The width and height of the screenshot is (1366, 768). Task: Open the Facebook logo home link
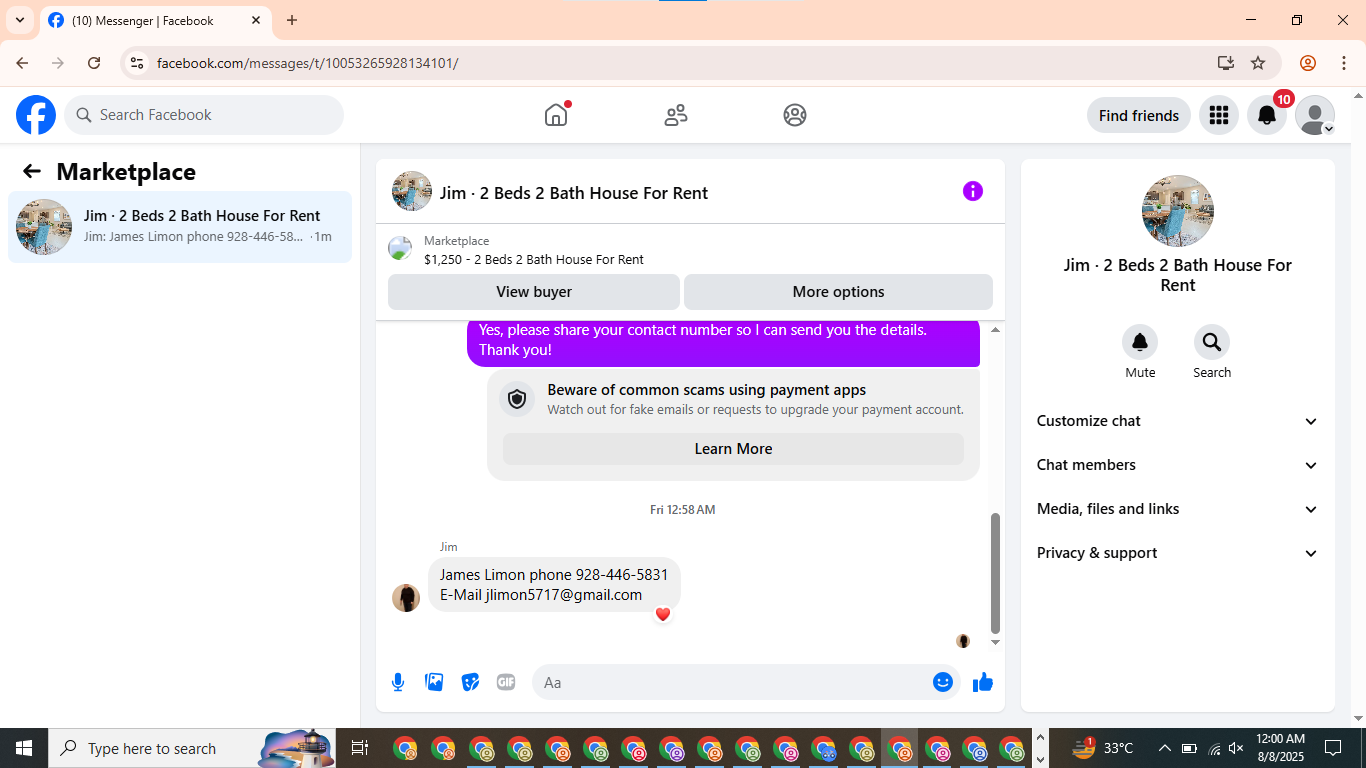pyautogui.click(x=36, y=115)
